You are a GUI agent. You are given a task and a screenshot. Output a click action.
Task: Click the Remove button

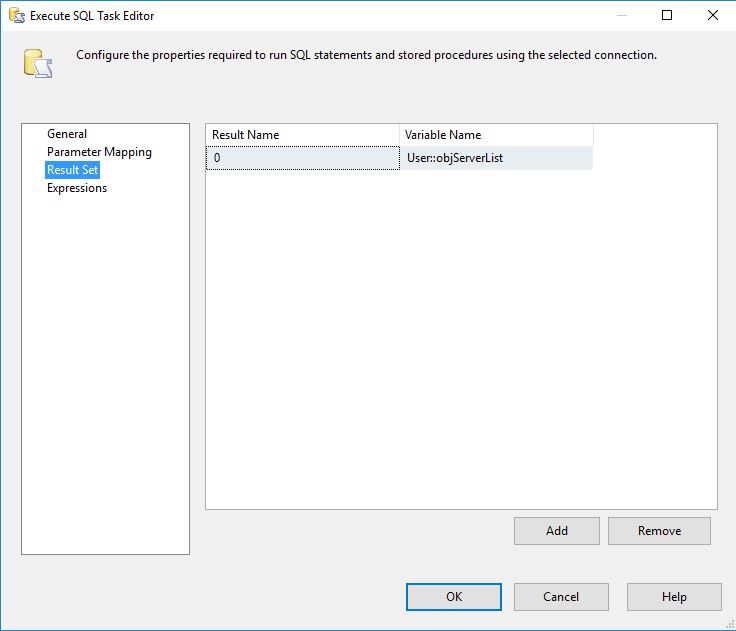659,531
